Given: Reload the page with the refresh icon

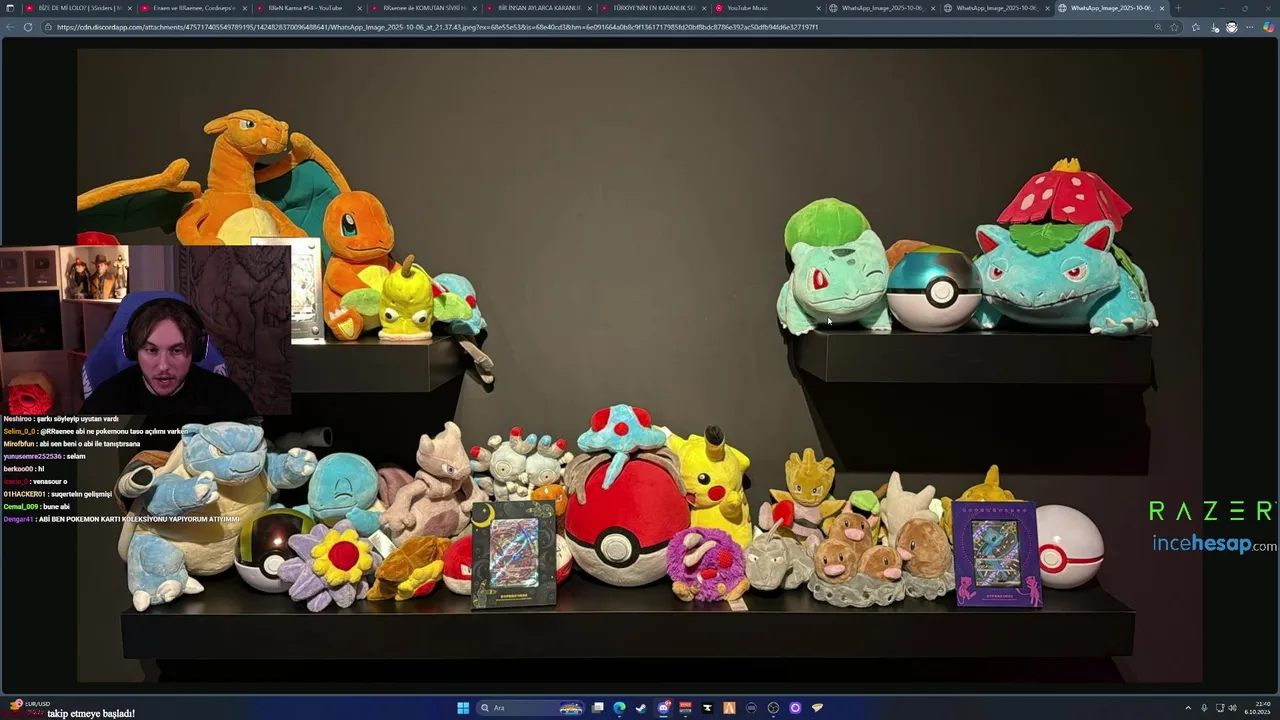Looking at the screenshot, I should click(x=27, y=27).
